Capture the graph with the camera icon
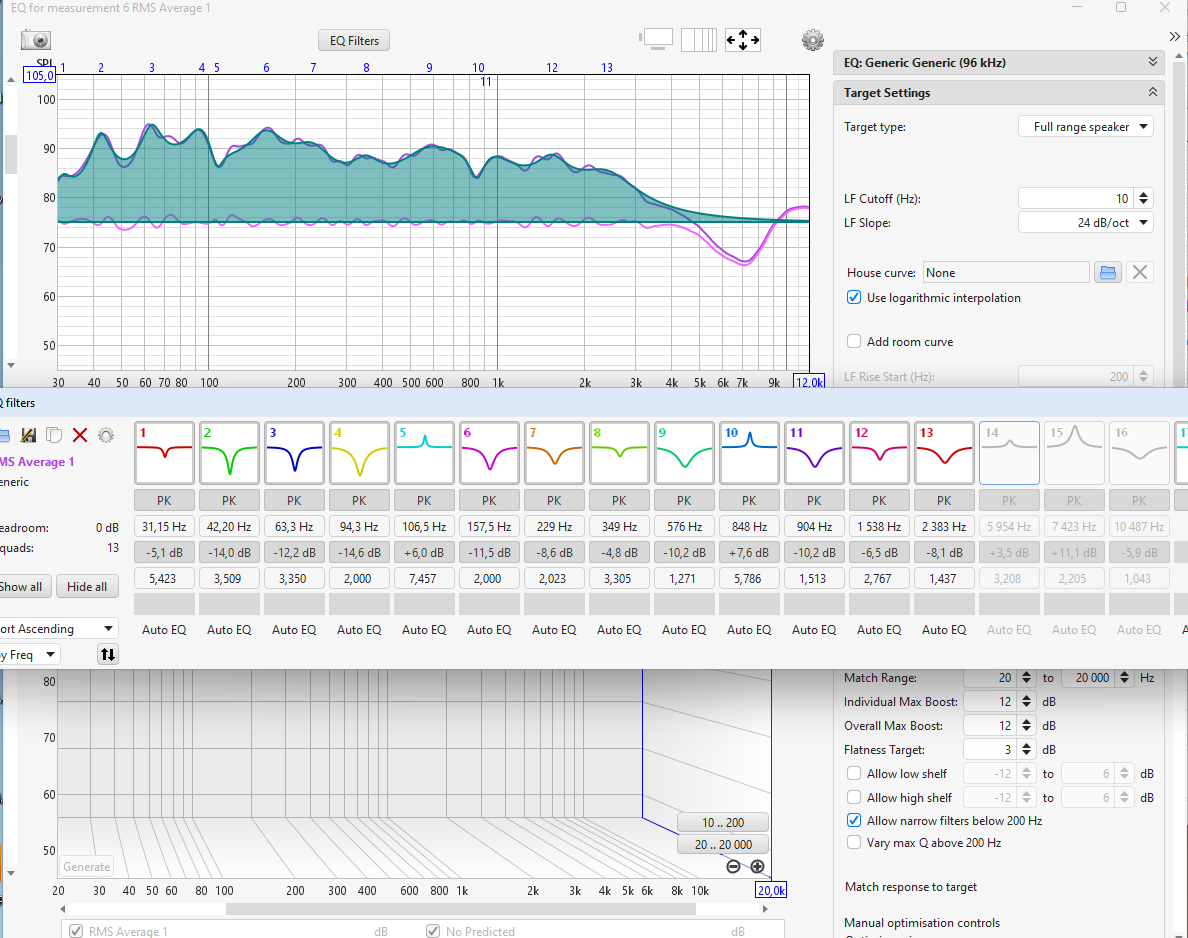1188x938 pixels. (x=37, y=40)
